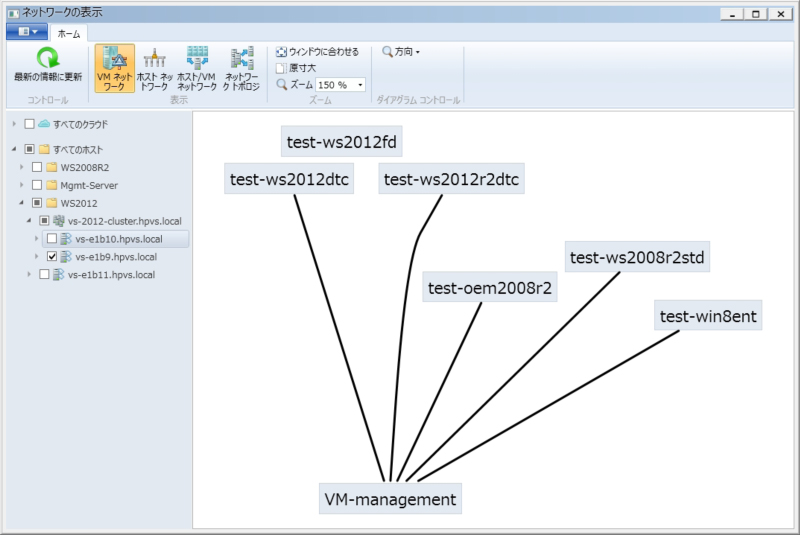Show the ネットワーク トポロジ diagram
800x535 pixels.
[x=241, y=68]
